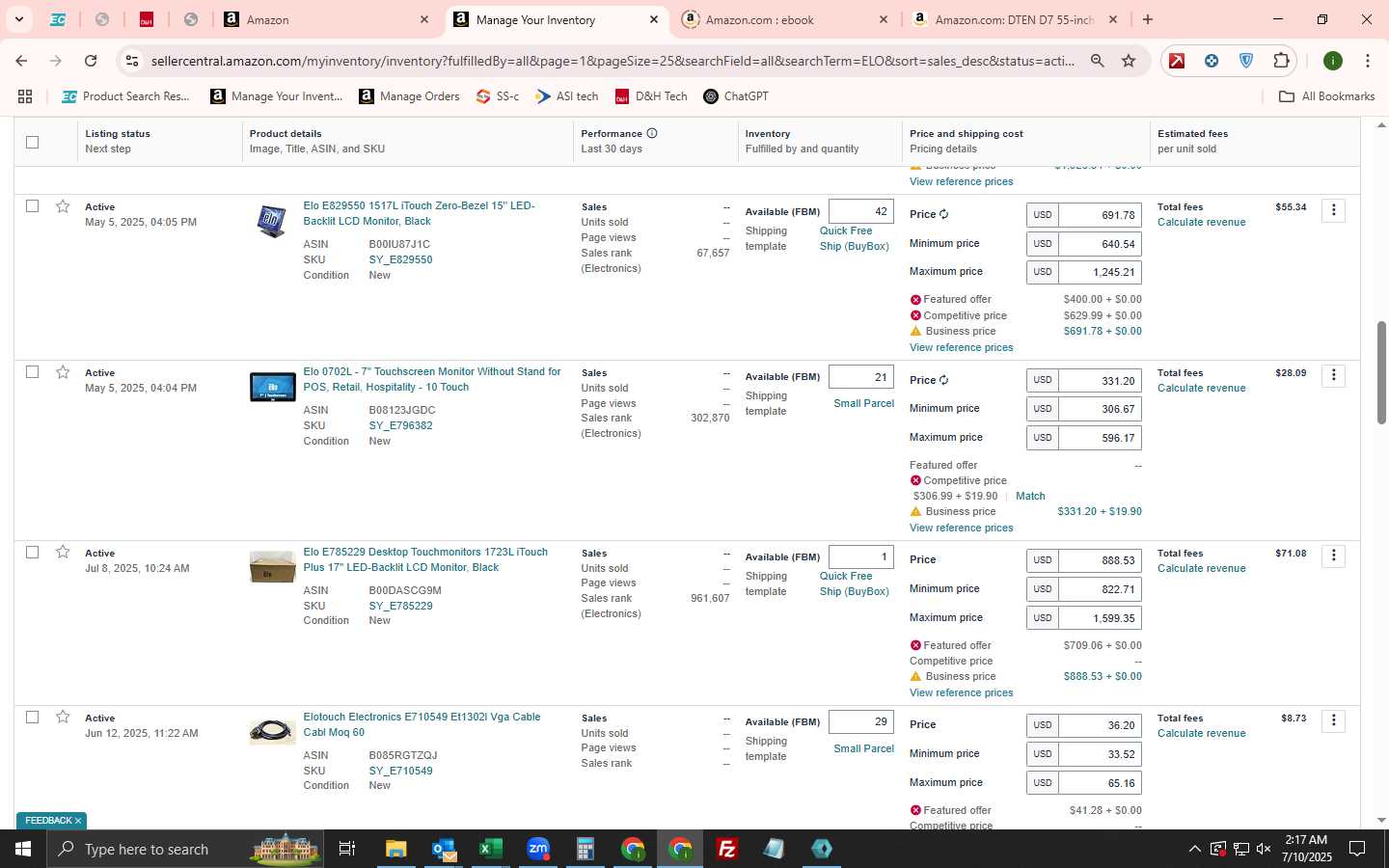Viewport: 1389px width, 868px height.
Task: Show hidden system tray icons
Action: coord(1194,849)
